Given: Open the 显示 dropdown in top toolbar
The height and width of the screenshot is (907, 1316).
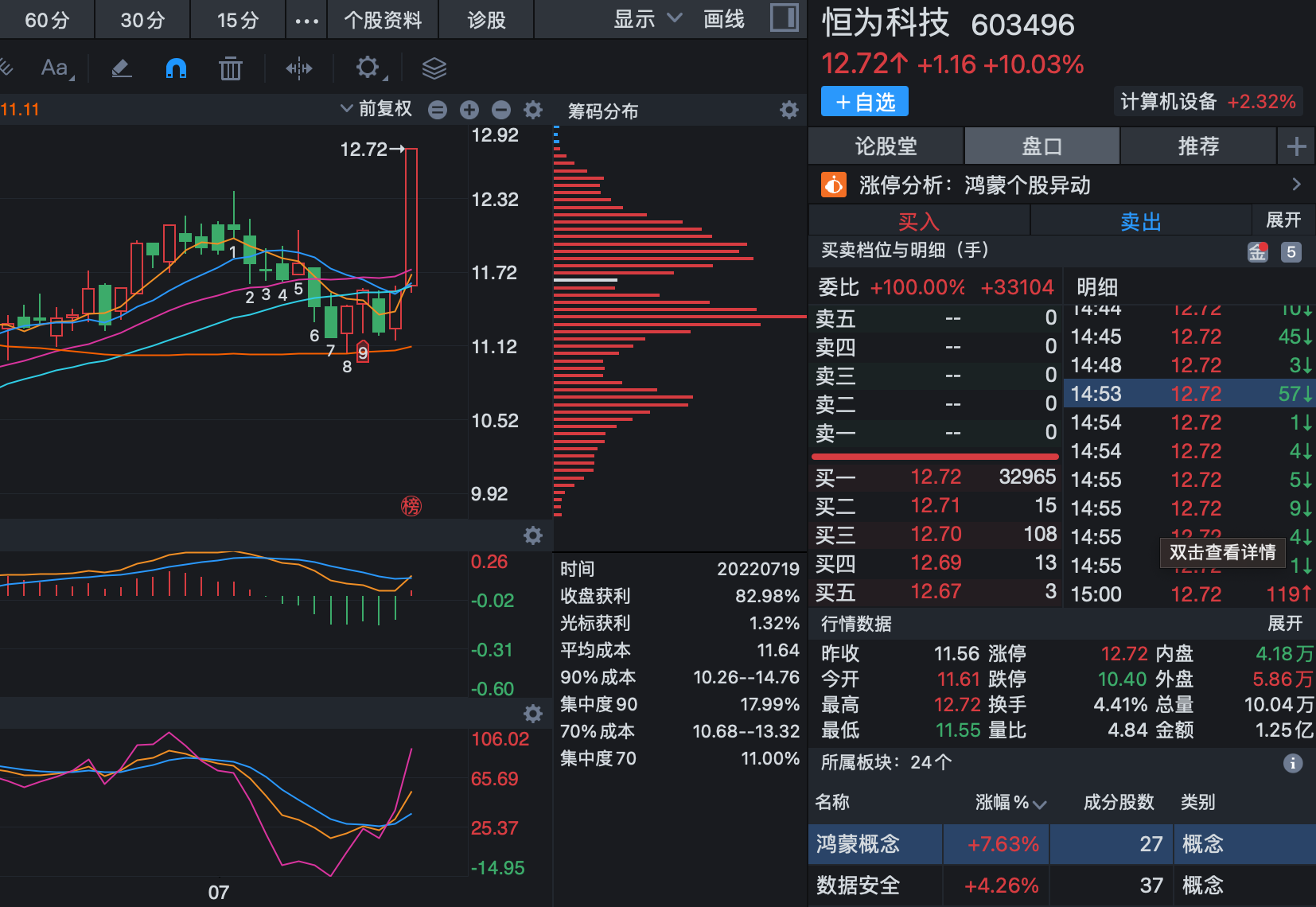Looking at the screenshot, I should (643, 18).
